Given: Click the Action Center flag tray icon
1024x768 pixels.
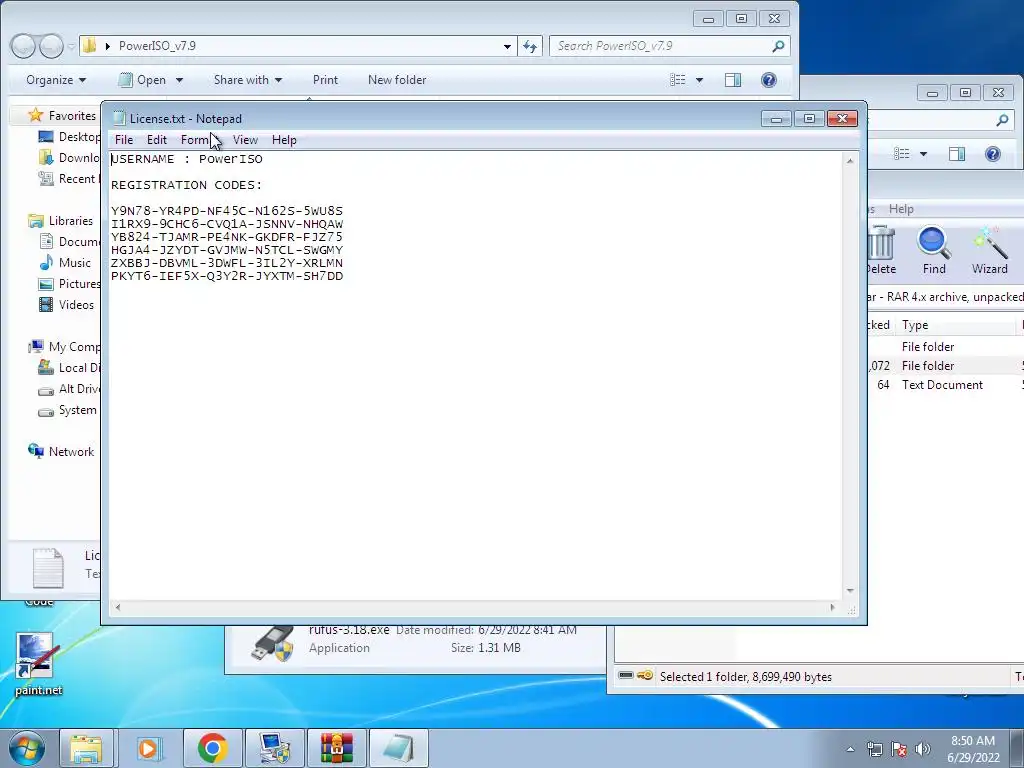Looking at the screenshot, I should pyautogui.click(x=899, y=748).
